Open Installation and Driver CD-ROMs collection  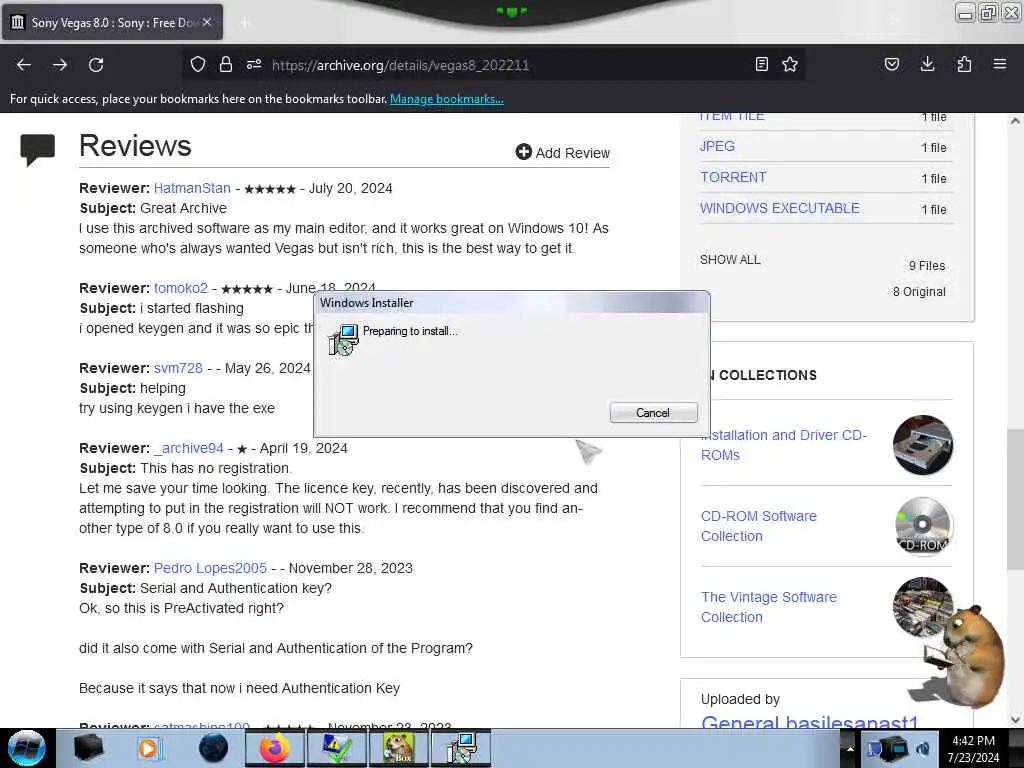[x=784, y=445]
